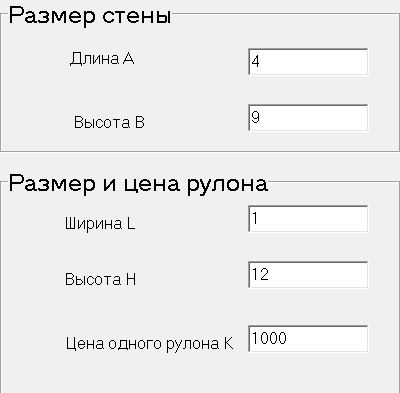Place cursor in box showing 12
This screenshot has width=400, height=393.
[x=308, y=275]
